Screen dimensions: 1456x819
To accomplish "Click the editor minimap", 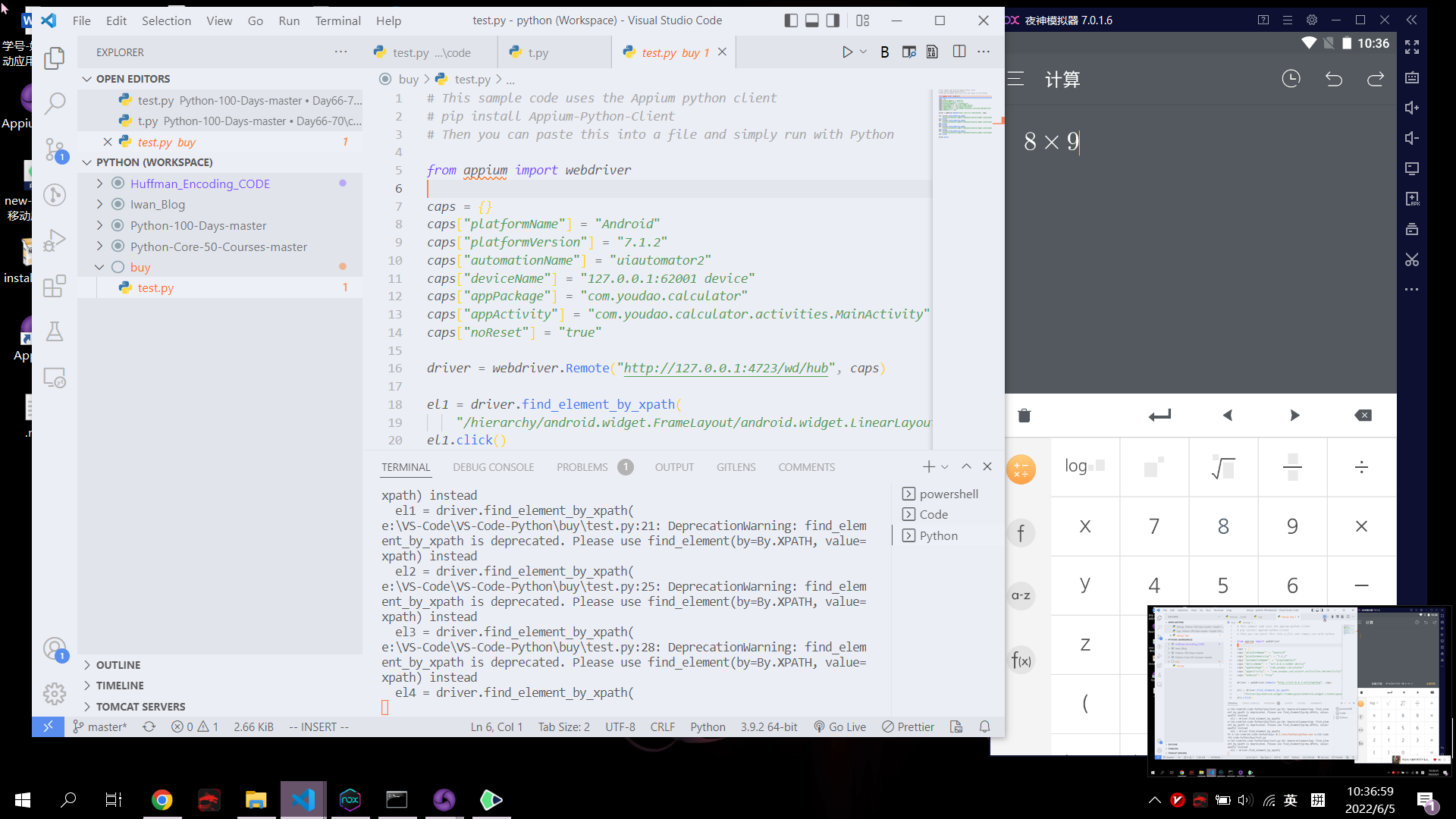I will coord(965,114).
